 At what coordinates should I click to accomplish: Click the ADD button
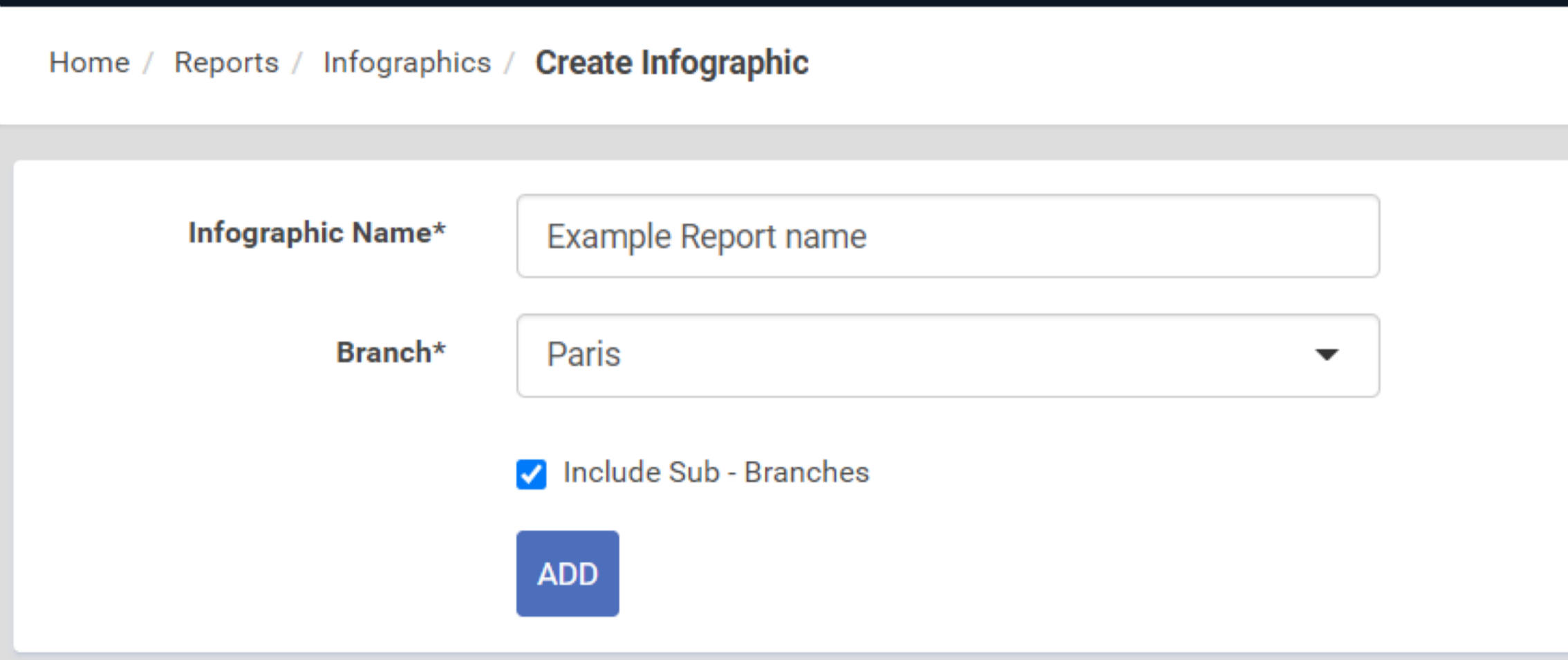click(x=568, y=574)
